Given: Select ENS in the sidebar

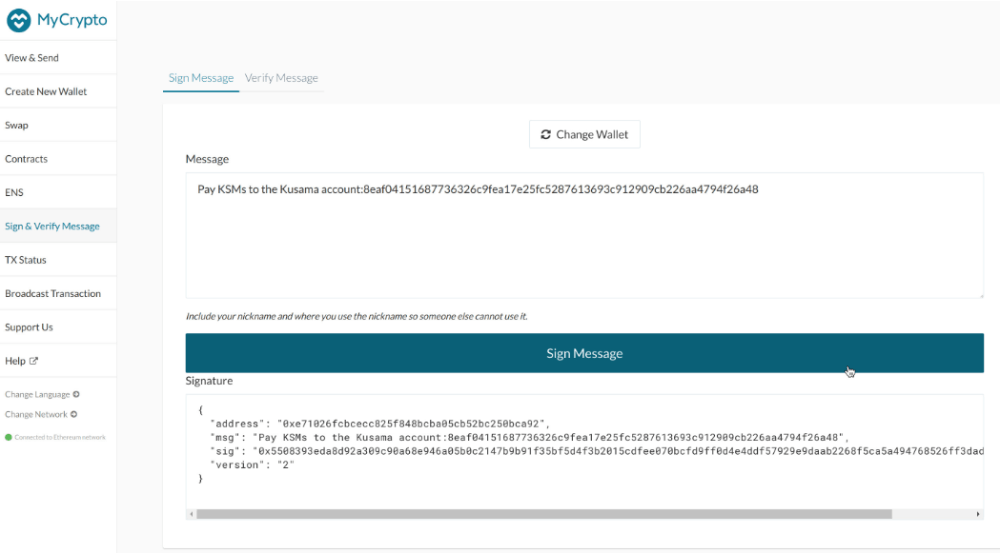Looking at the screenshot, I should coord(58,192).
